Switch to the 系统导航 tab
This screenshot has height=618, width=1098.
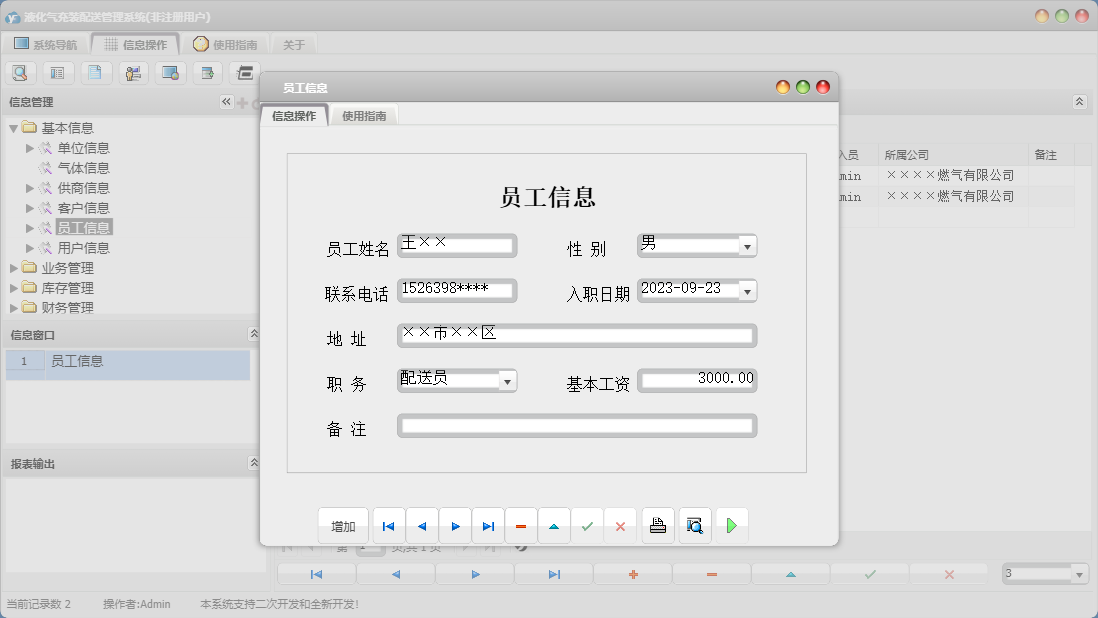coord(47,43)
